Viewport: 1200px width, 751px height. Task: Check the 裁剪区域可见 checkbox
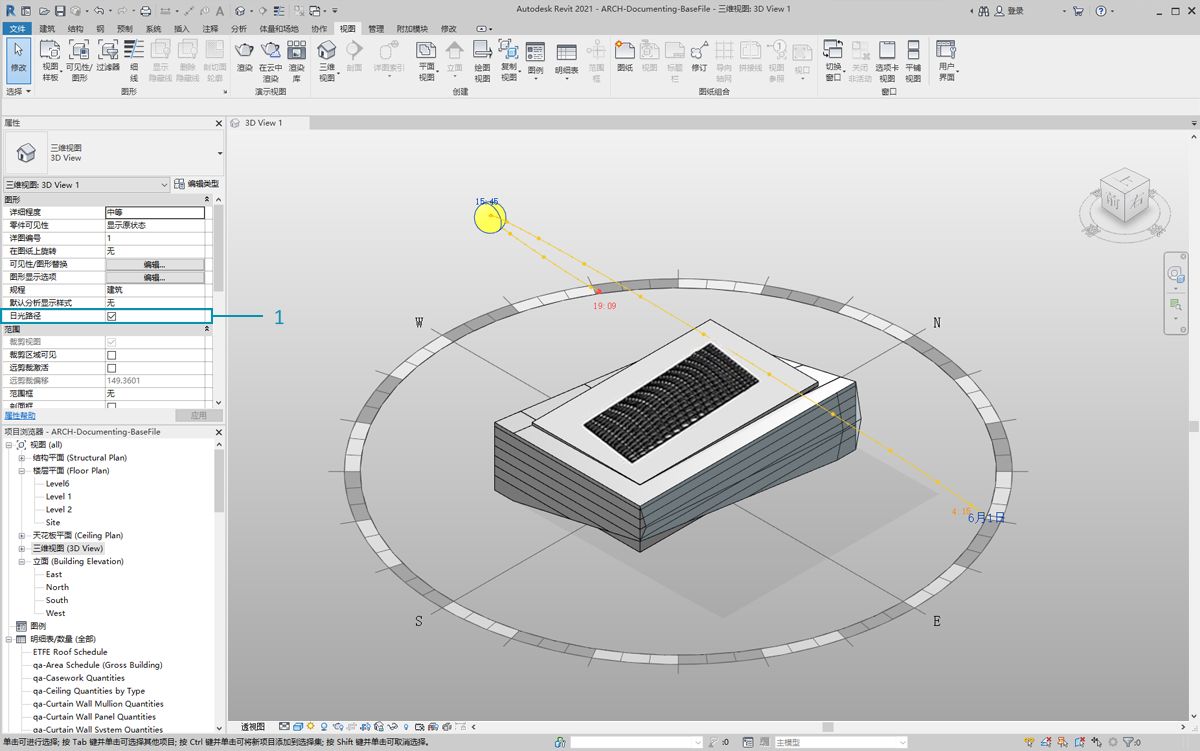[111, 355]
